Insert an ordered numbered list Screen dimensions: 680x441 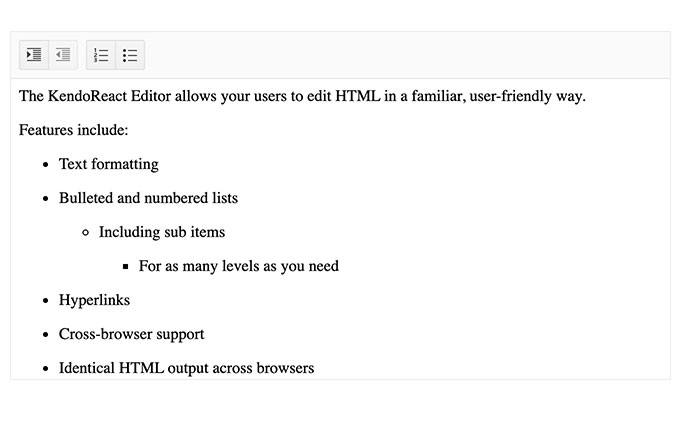[x=101, y=55]
